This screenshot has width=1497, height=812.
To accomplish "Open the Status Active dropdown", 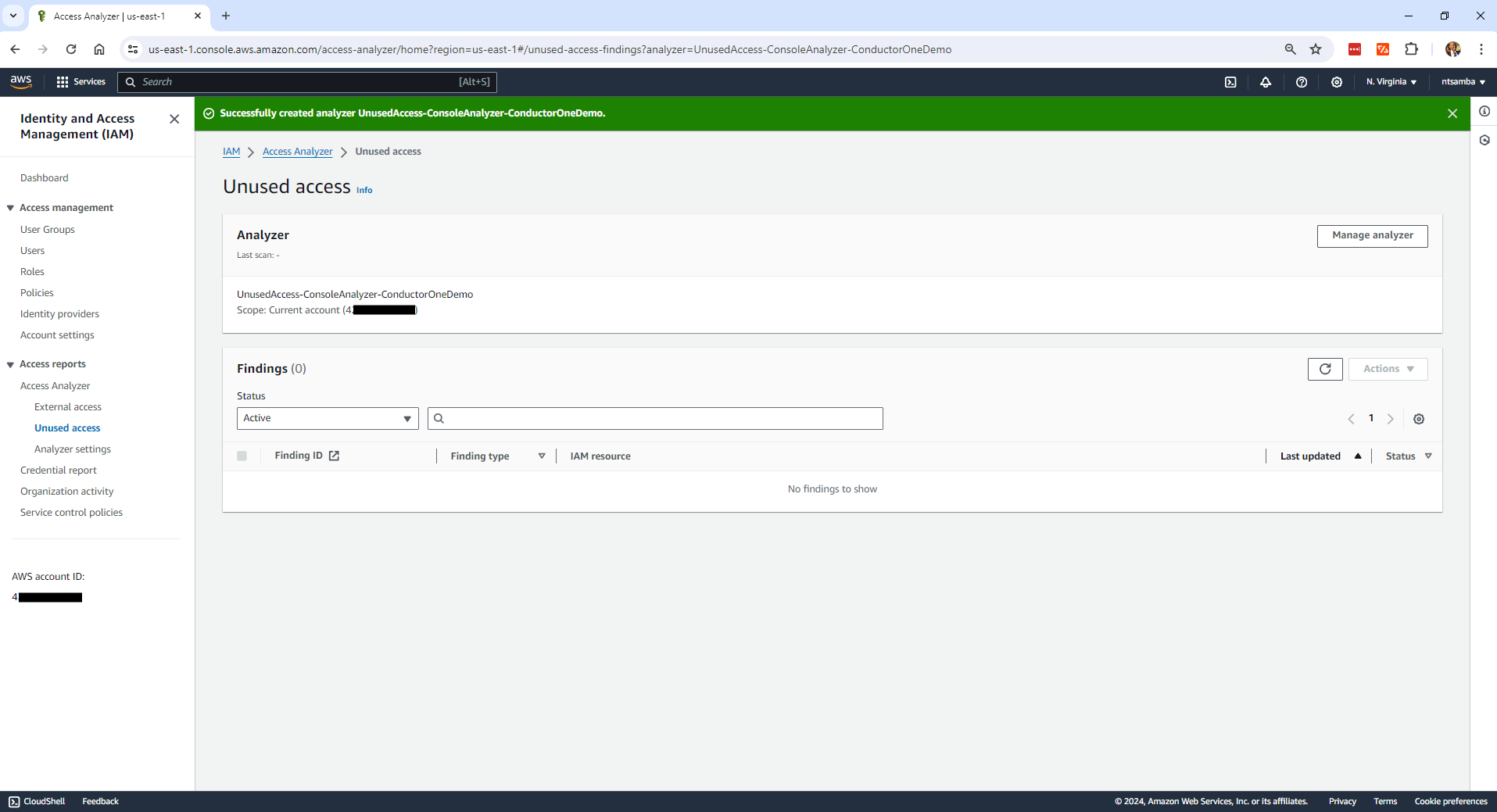I will [x=327, y=418].
